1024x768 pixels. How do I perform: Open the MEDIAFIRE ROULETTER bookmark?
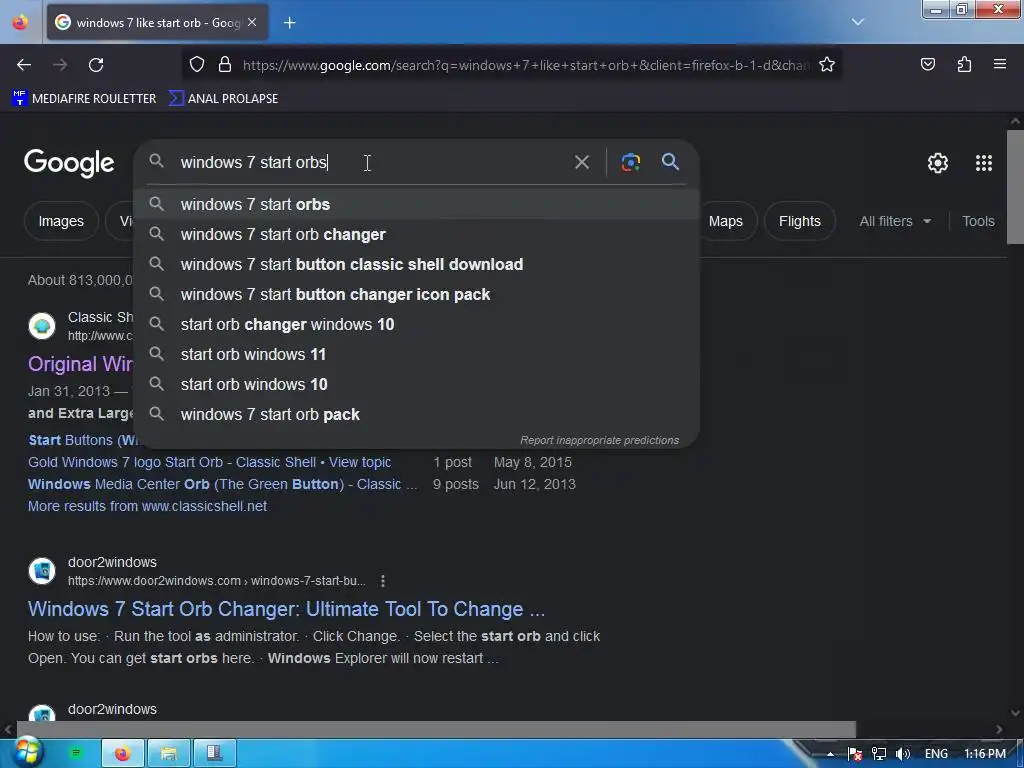(84, 99)
